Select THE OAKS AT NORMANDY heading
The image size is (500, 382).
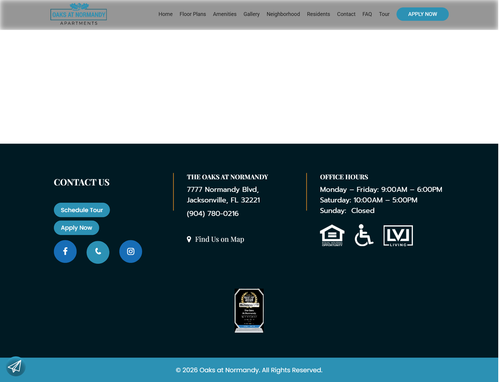(x=227, y=177)
